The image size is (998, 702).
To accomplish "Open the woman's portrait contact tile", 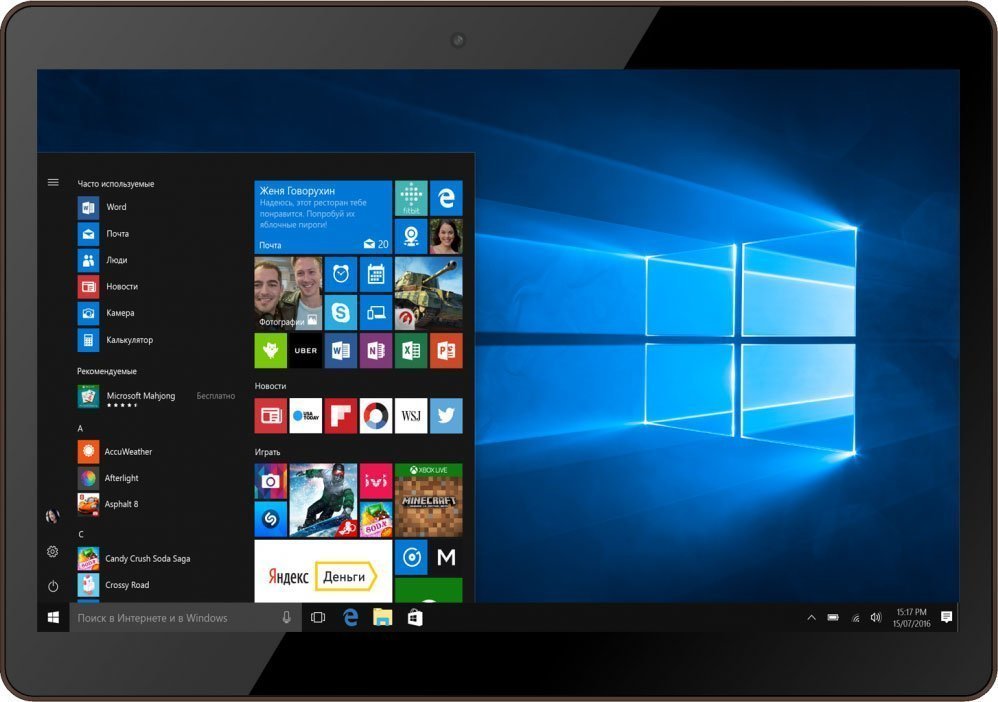I will point(446,236).
